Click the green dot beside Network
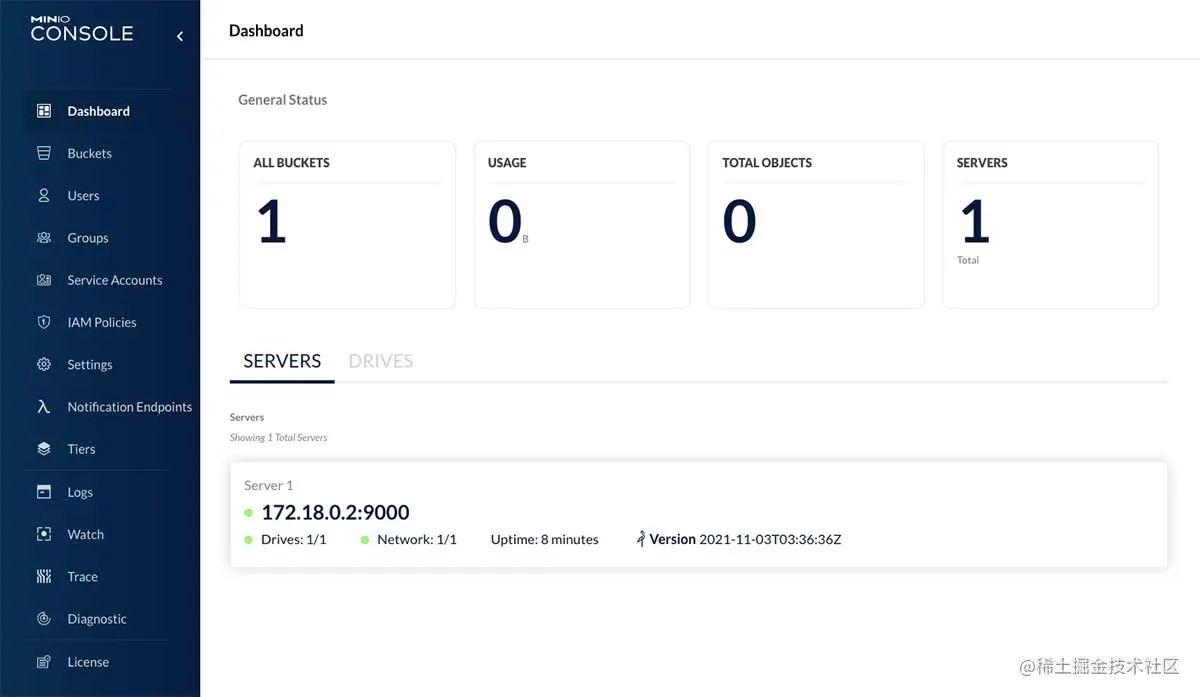The height and width of the screenshot is (697, 1200). [x=365, y=540]
